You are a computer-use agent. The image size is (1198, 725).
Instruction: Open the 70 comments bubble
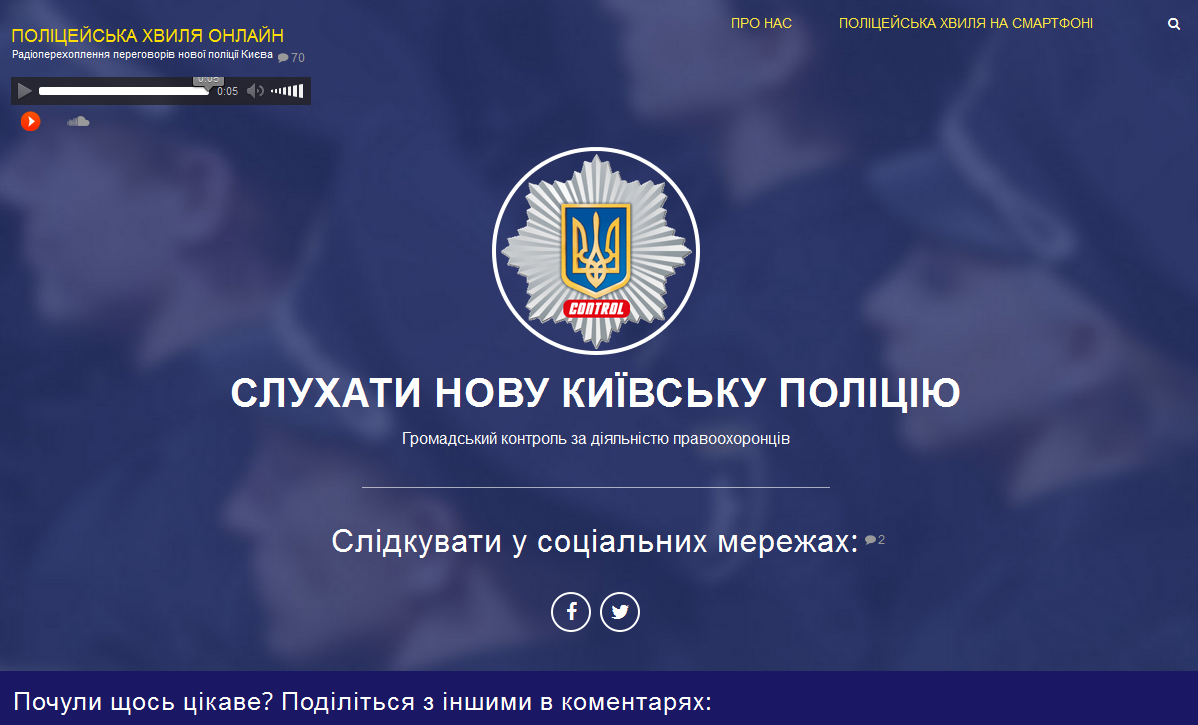coord(291,57)
